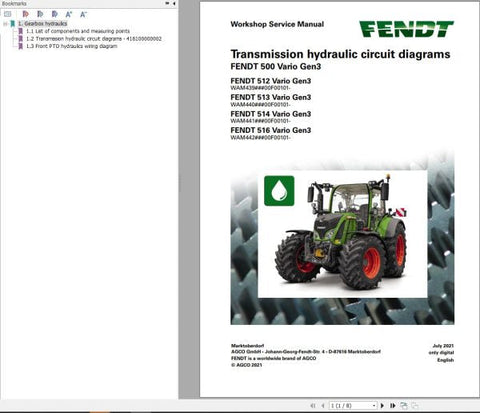The width and height of the screenshot is (480, 413).
Task: Click the first red bookmark toolbar icon
Action: (26, 14)
